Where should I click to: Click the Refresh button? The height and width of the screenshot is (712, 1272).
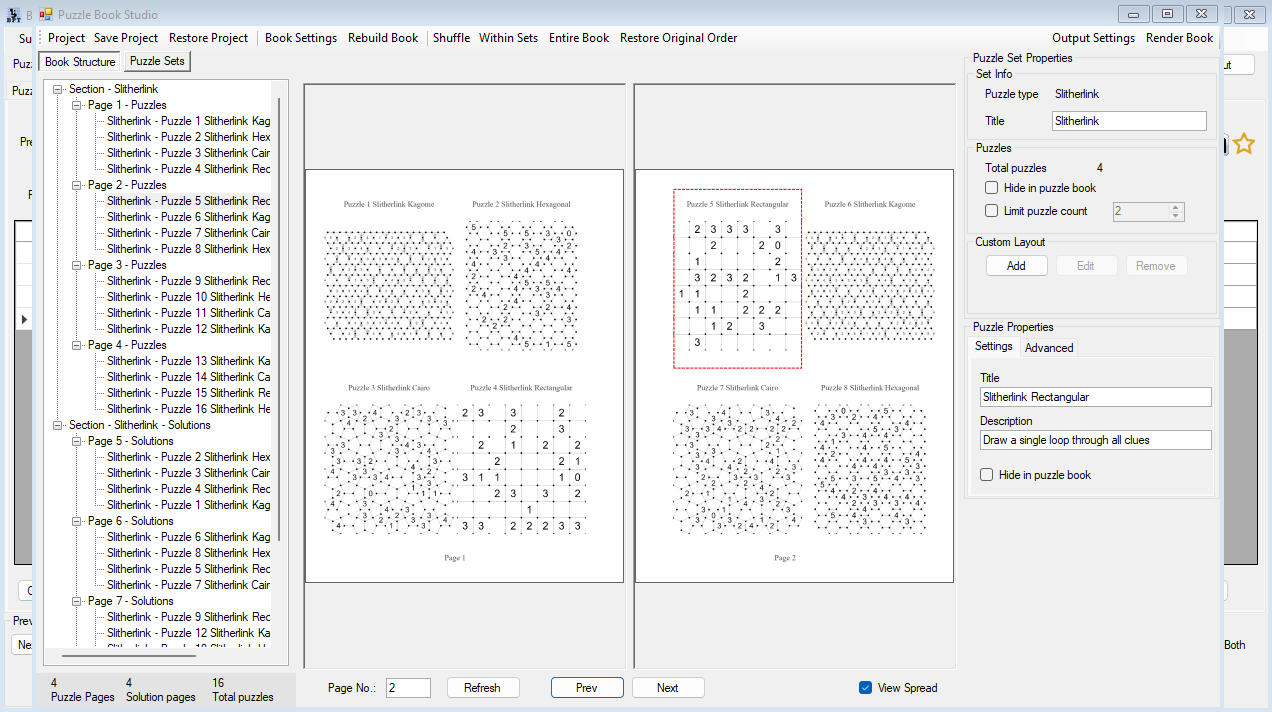point(482,688)
